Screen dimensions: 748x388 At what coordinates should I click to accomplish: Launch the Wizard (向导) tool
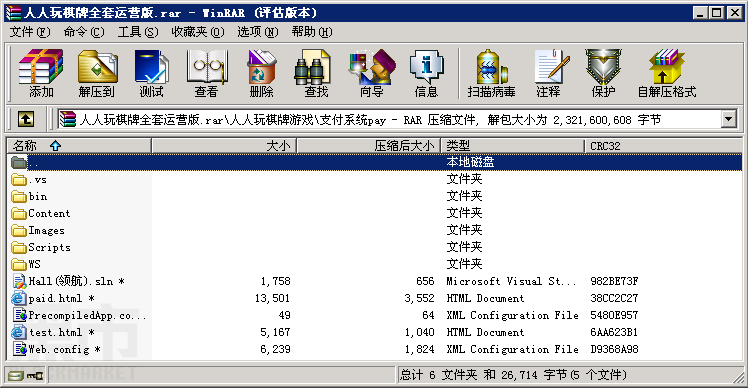[x=372, y=66]
